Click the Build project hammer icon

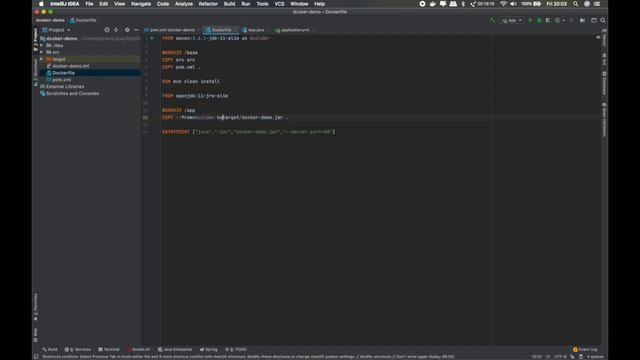(x=492, y=20)
